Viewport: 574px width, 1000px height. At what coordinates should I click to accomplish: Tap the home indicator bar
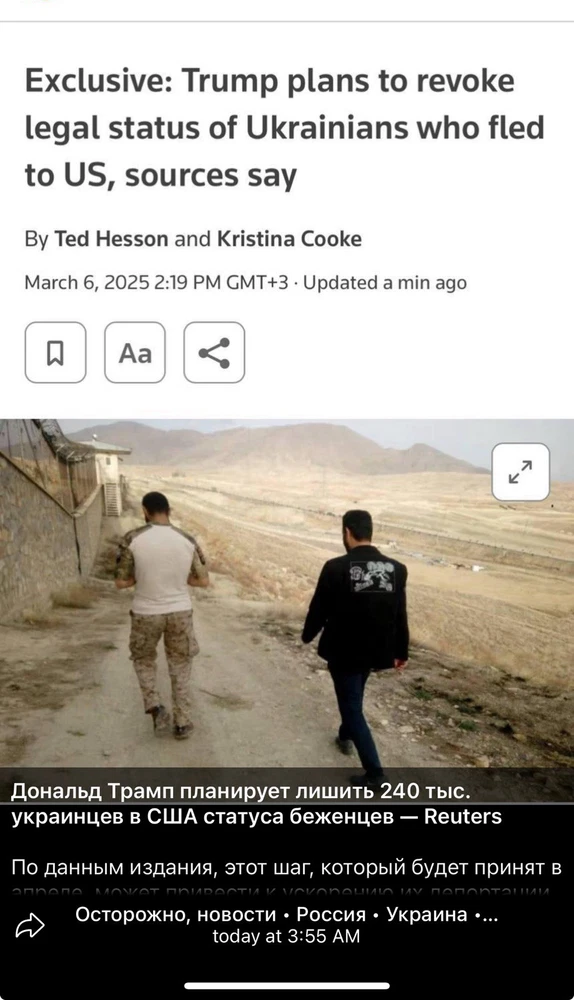287,985
